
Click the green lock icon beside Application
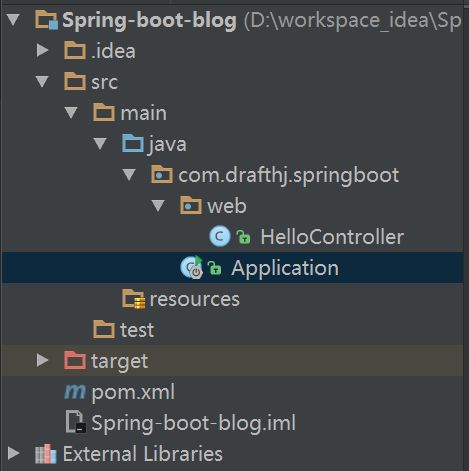214,268
